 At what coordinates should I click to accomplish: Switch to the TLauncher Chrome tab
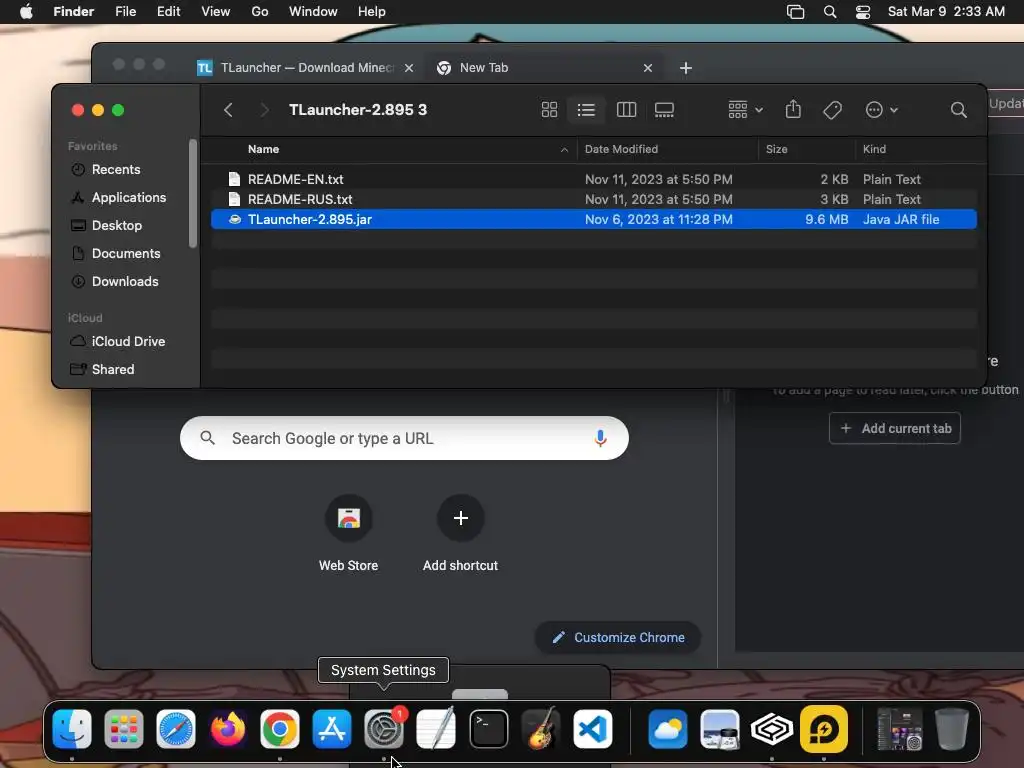pos(307,68)
